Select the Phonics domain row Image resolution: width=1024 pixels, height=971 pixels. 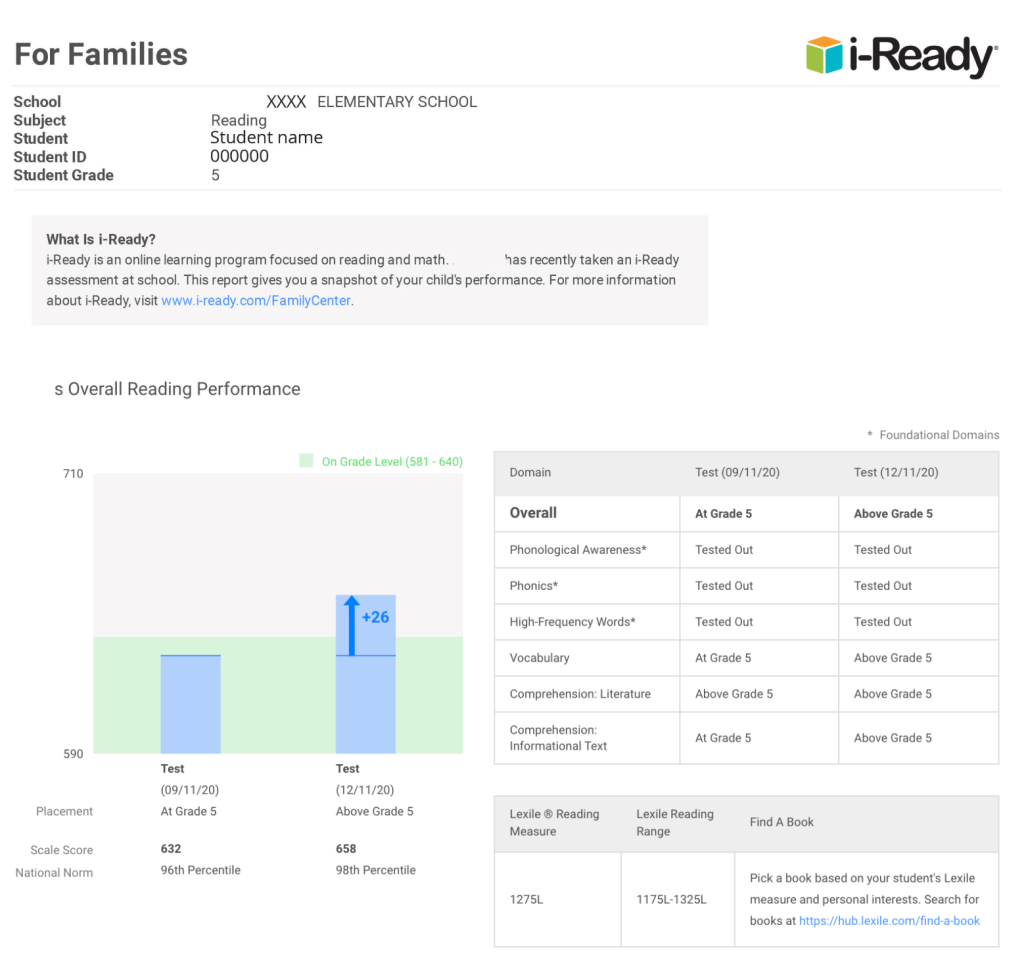click(534, 586)
